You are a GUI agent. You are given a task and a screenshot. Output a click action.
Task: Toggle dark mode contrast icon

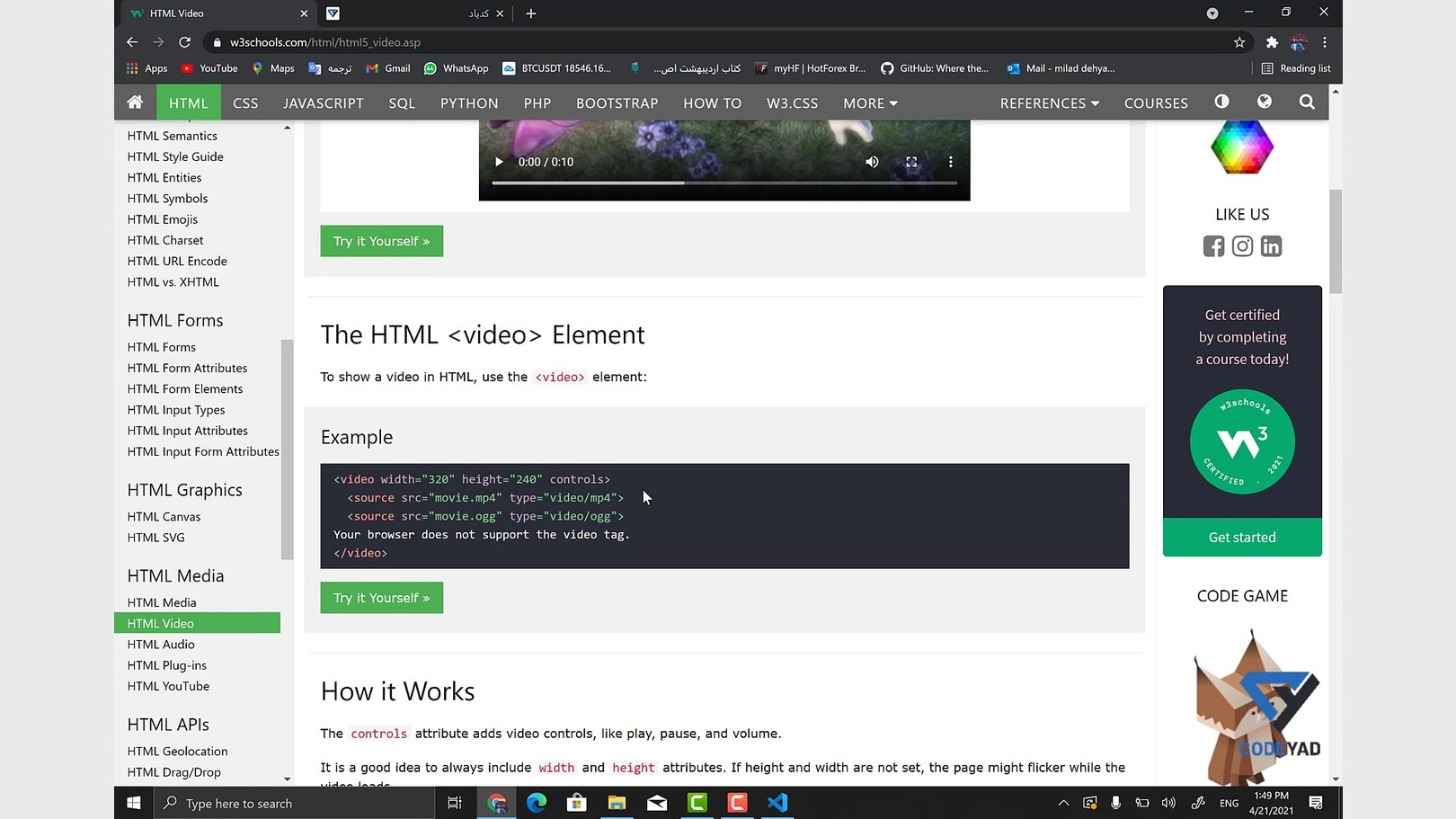pyautogui.click(x=1221, y=102)
